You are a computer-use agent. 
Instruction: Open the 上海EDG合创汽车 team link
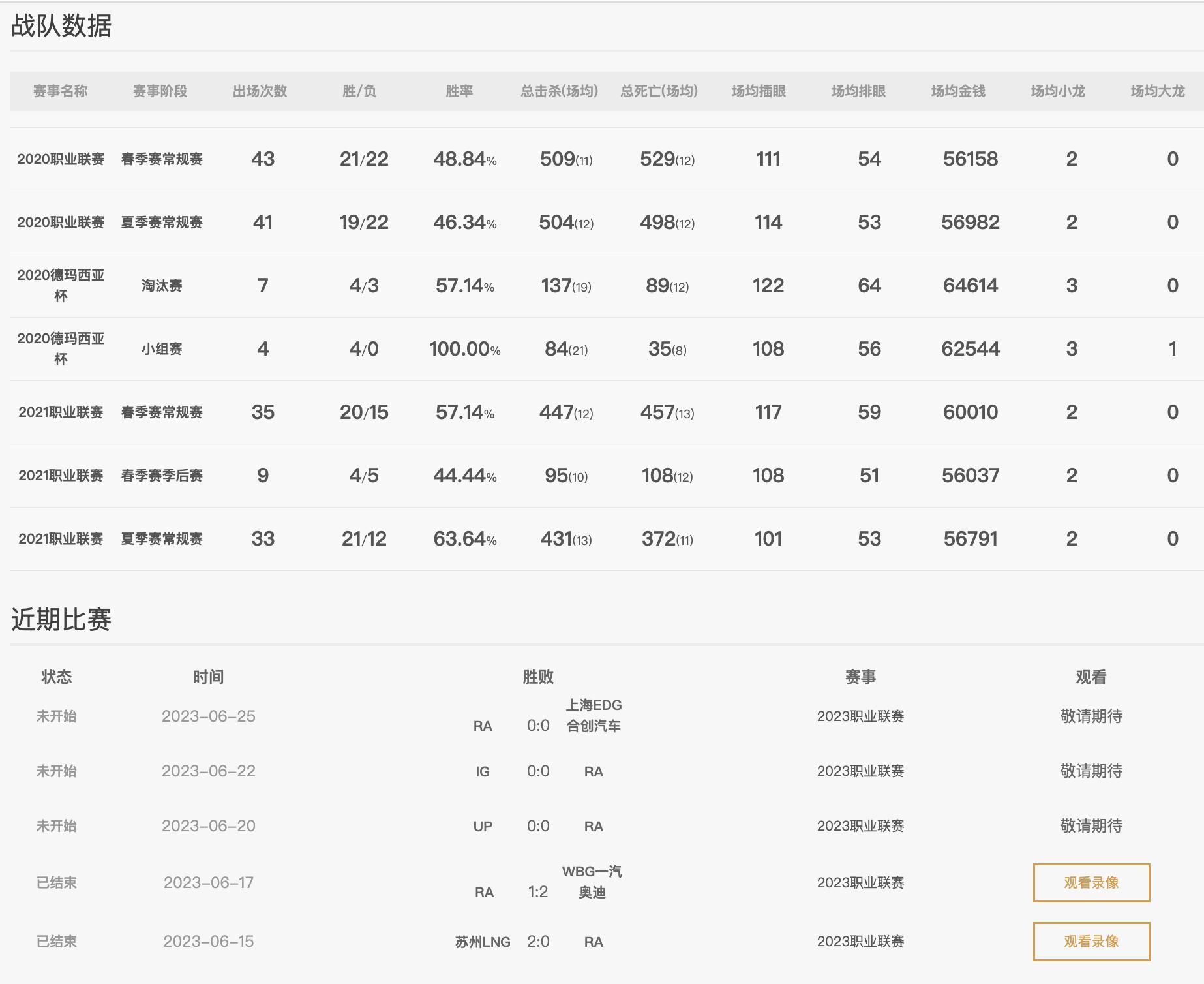tap(594, 715)
